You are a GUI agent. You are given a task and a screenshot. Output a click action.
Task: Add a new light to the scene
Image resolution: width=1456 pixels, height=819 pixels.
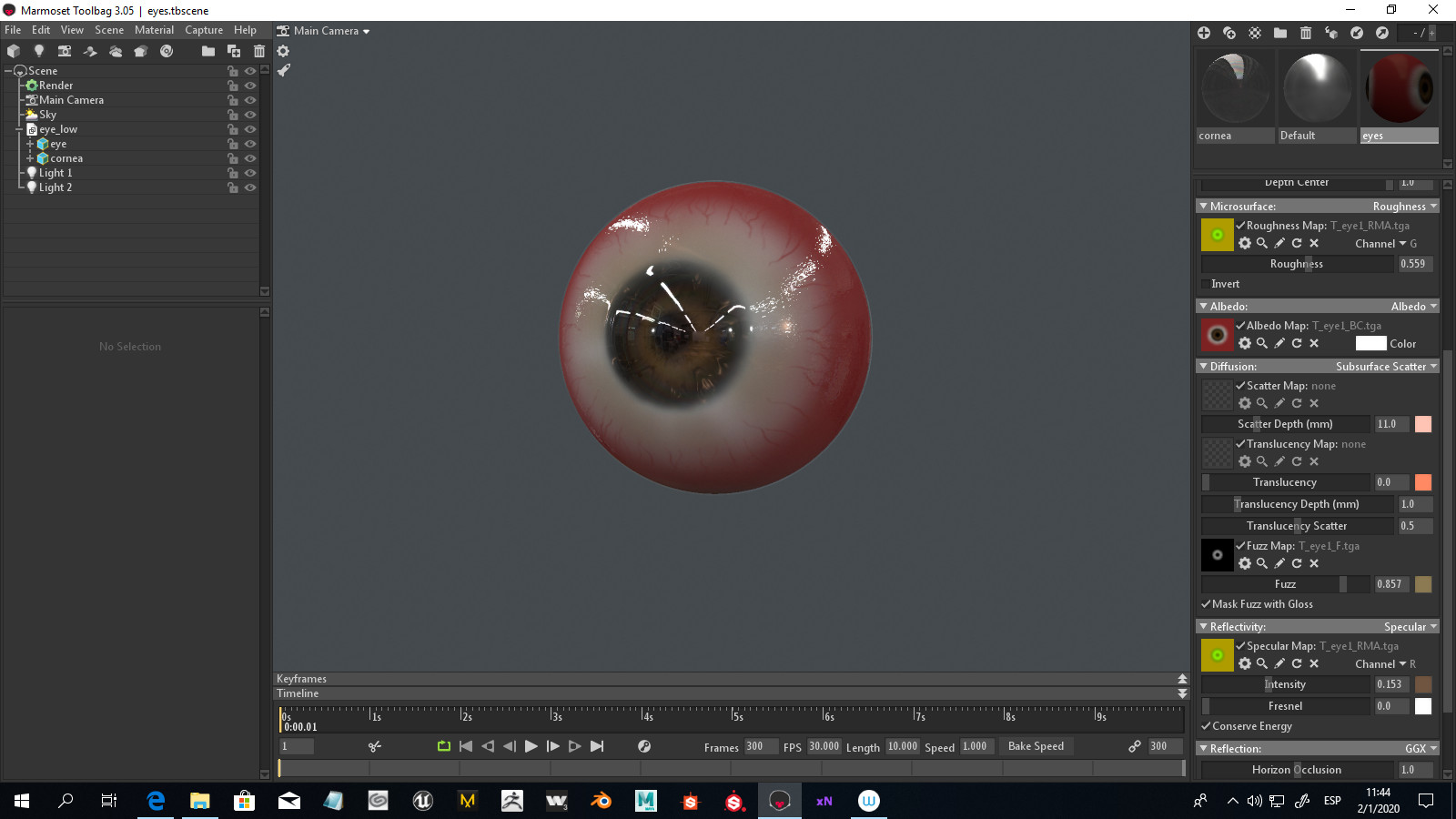pyautogui.click(x=38, y=51)
